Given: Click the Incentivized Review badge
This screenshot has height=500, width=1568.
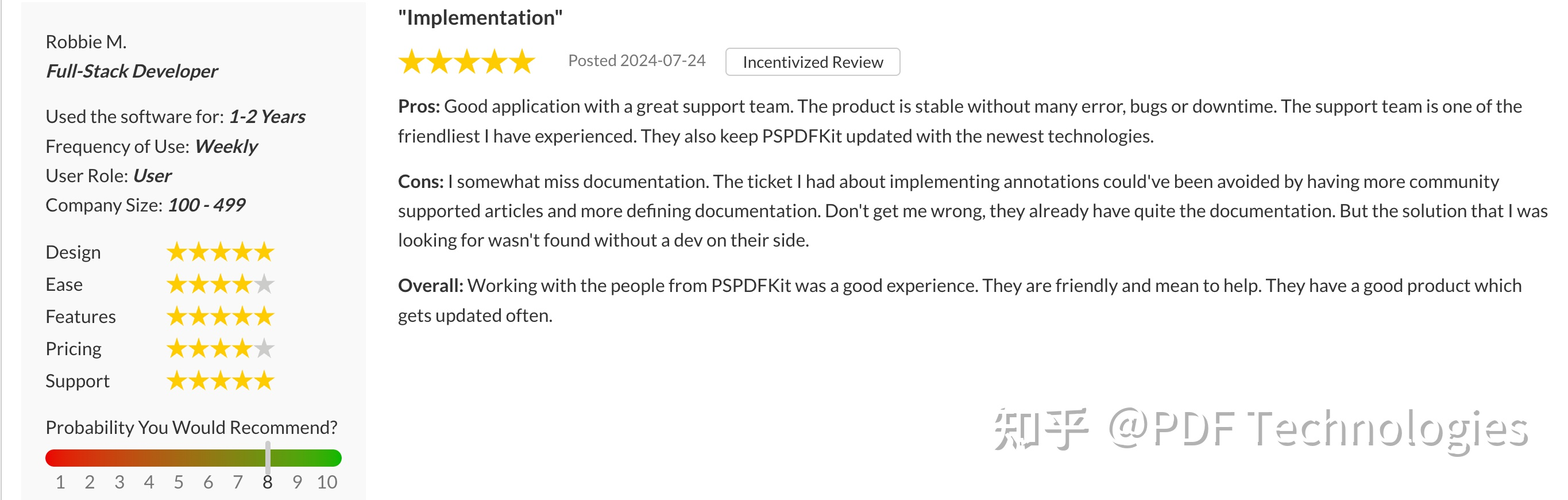Looking at the screenshot, I should pos(812,62).
